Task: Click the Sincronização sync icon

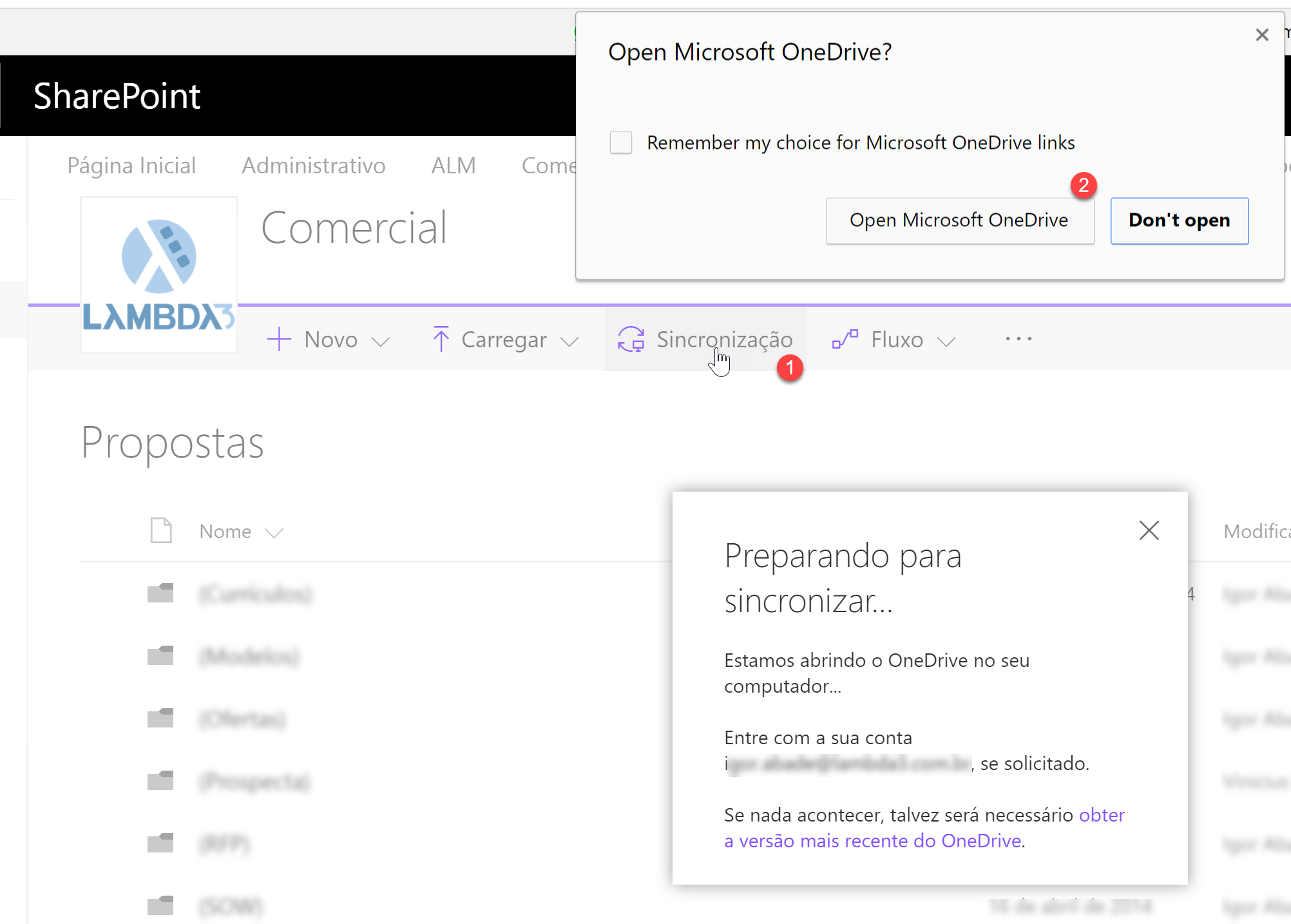Action: 631,339
